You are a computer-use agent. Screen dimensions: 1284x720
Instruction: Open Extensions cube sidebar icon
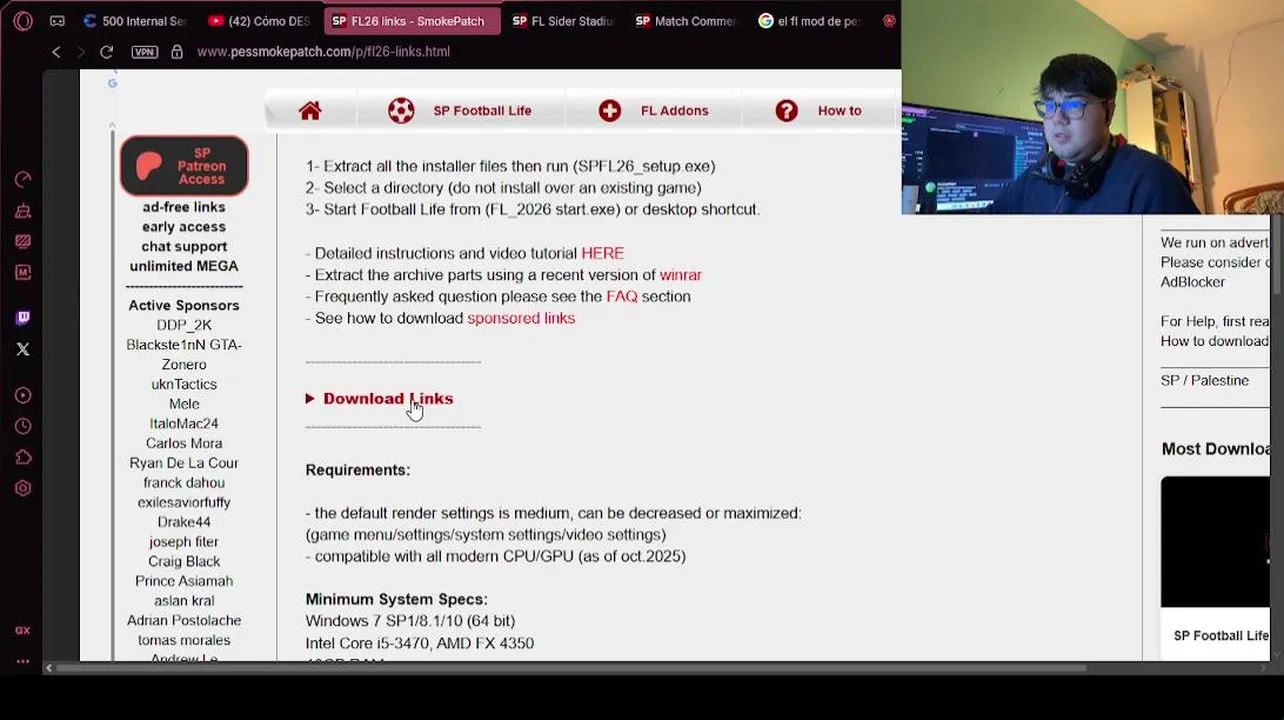[23, 457]
